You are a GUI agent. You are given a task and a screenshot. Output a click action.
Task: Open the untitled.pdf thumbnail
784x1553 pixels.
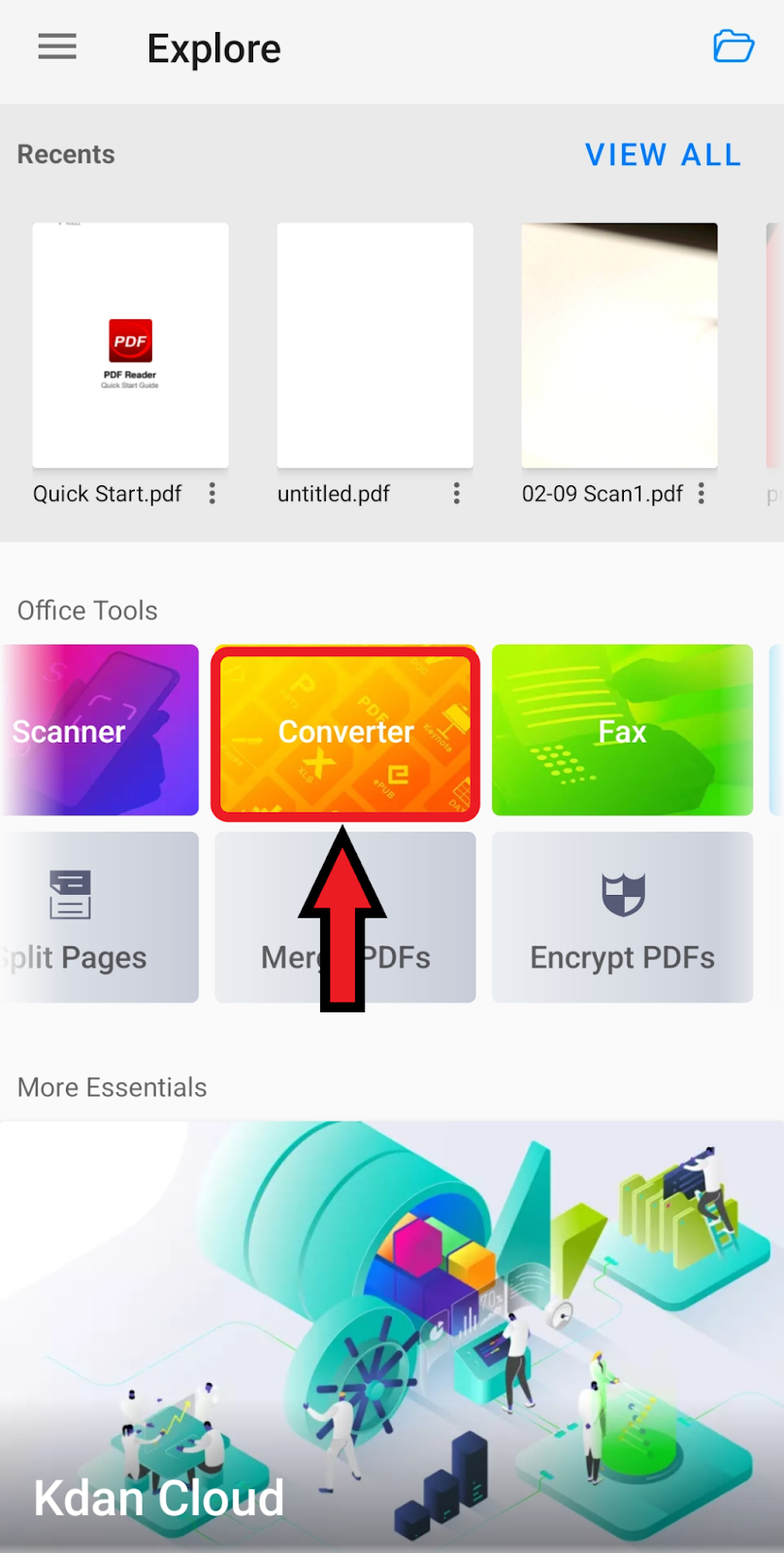pyautogui.click(x=375, y=346)
